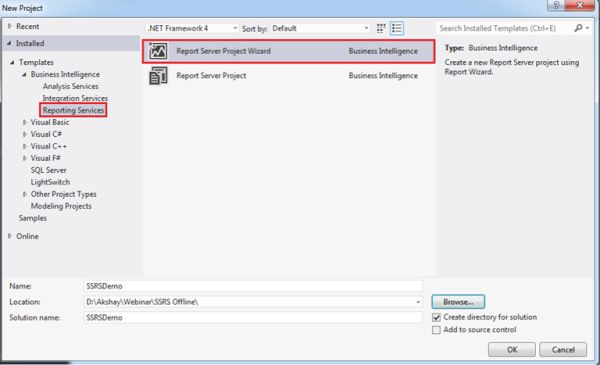Image resolution: width=600 pixels, height=365 pixels.
Task: Select Visual Basic in templates tree
Action: point(50,122)
